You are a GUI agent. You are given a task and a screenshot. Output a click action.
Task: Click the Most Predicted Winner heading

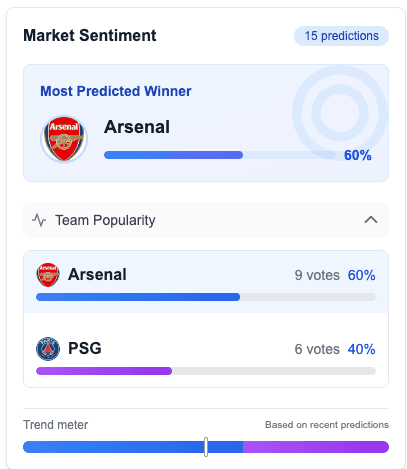[116, 91]
